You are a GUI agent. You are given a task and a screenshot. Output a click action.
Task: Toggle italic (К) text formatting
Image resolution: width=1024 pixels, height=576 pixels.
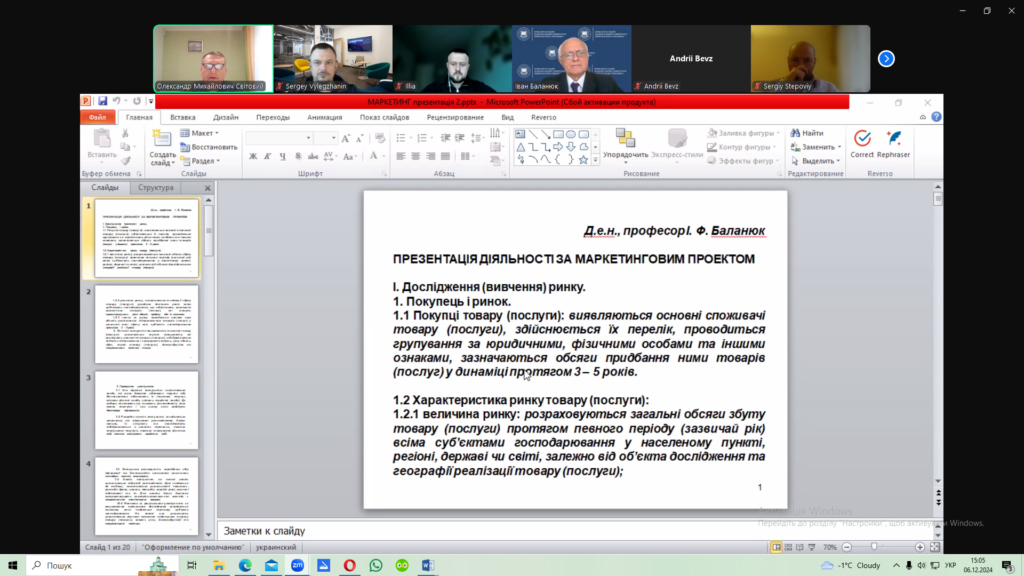pyautogui.click(x=268, y=156)
